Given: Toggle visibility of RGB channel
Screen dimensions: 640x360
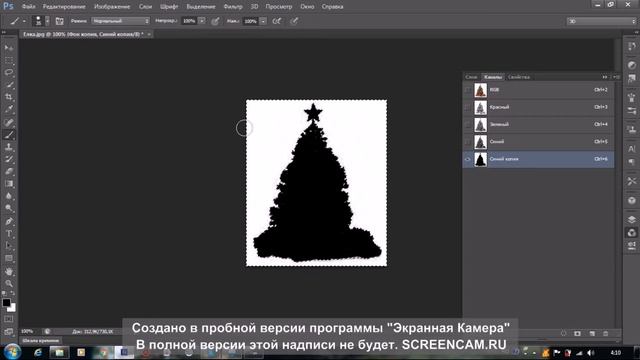Looking at the screenshot, I should [468, 90].
